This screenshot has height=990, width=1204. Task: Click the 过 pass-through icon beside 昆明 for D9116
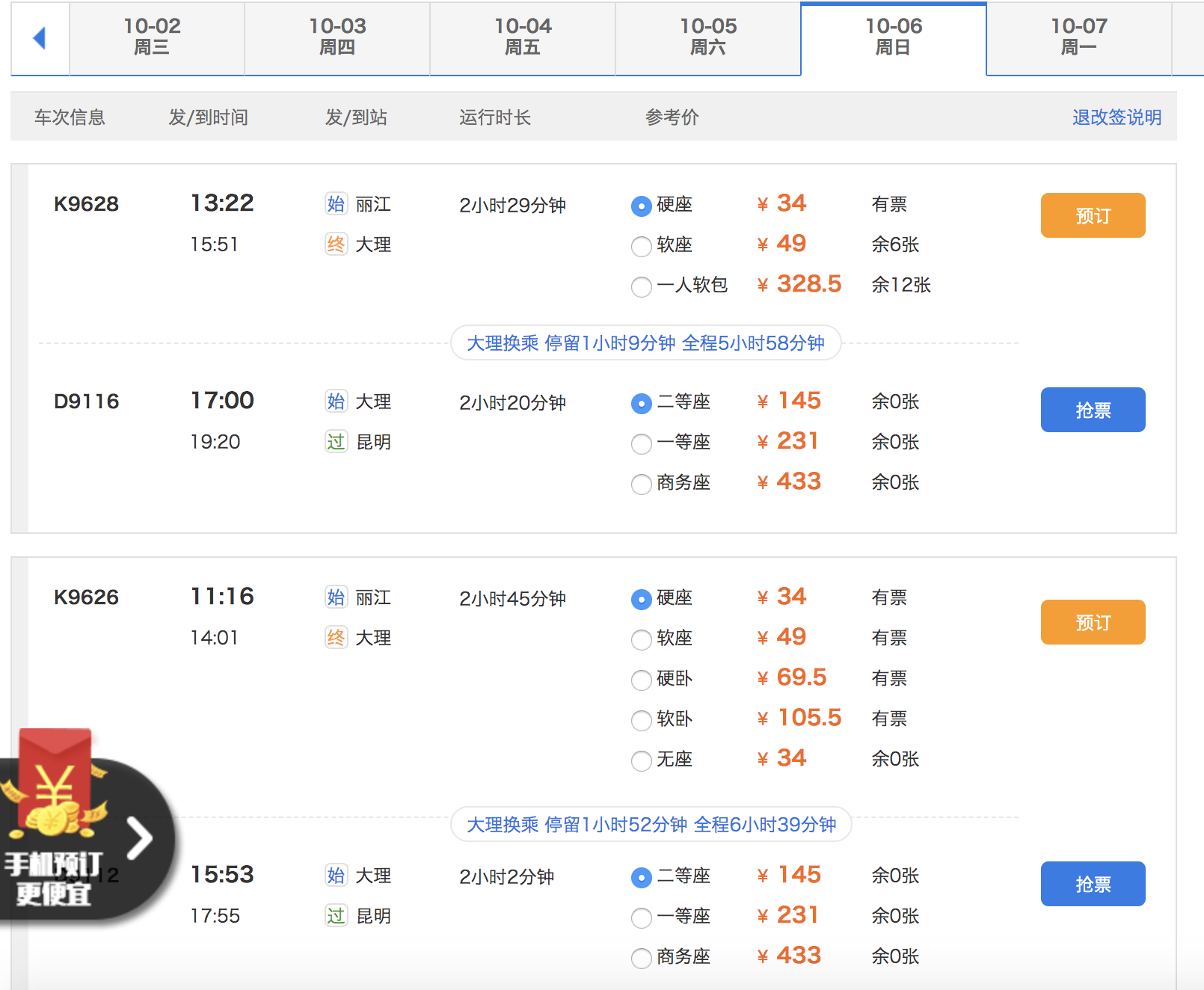pyautogui.click(x=336, y=442)
